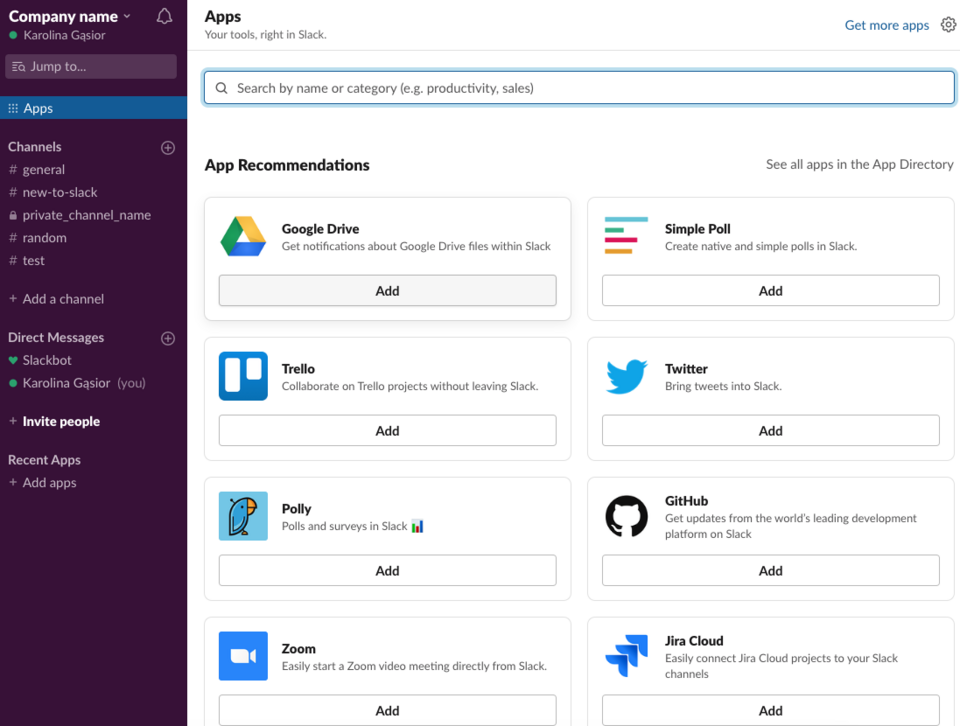Click the Zoom camera icon

tap(243, 656)
